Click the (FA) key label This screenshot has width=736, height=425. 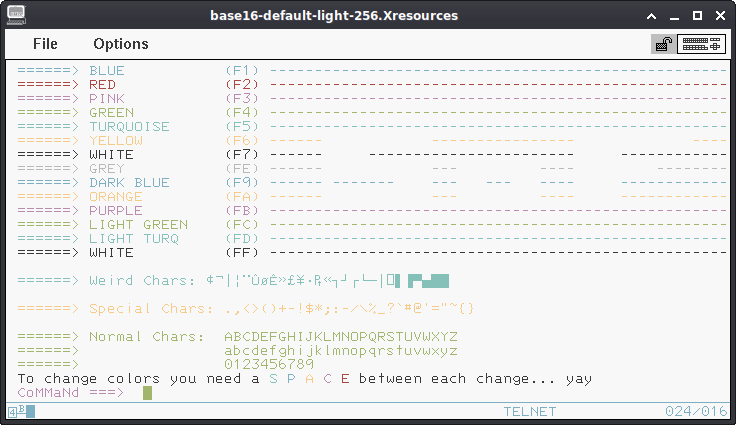[x=242, y=197]
